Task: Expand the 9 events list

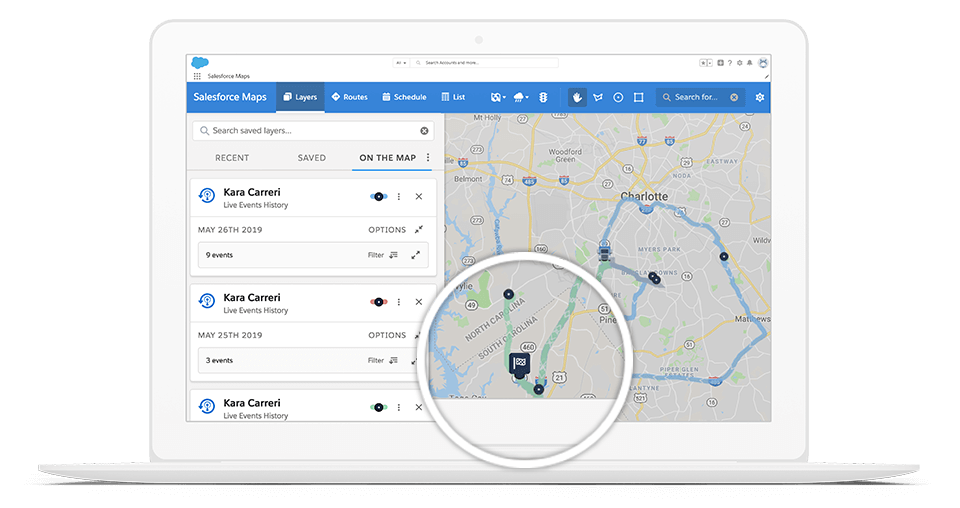Action: pyautogui.click(x=416, y=255)
